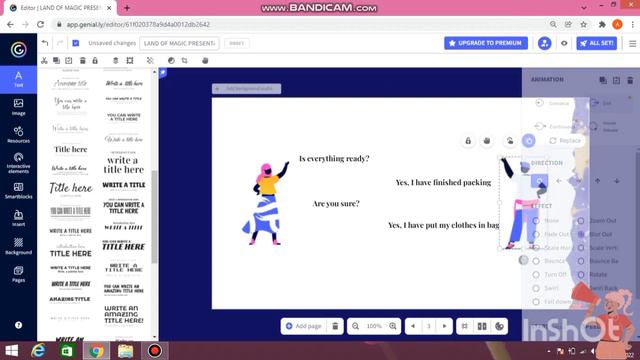Click the opacity circle icon in toolbar
The image size is (640, 360).
tap(171, 60)
